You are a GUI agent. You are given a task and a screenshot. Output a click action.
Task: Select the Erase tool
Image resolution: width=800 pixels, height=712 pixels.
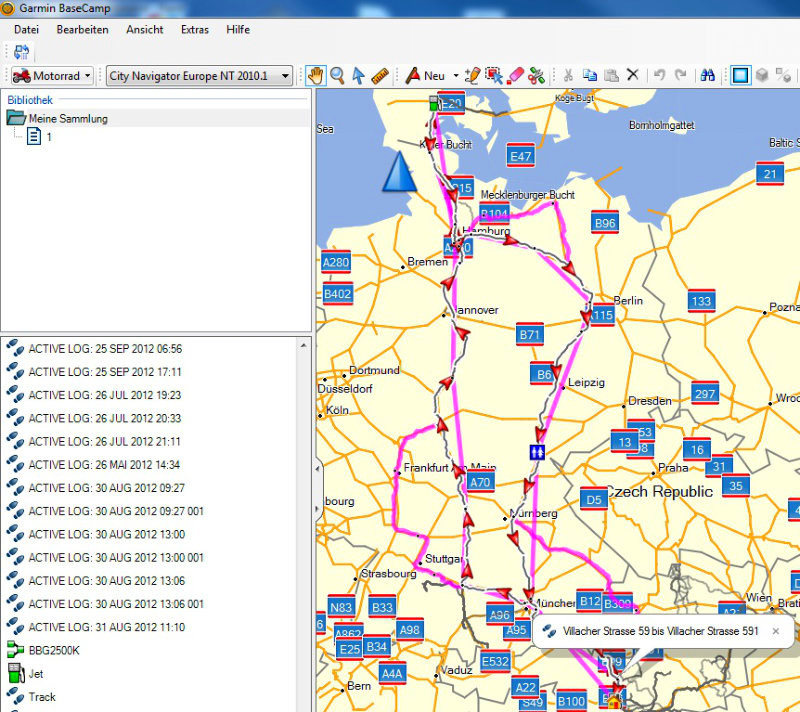(x=515, y=76)
